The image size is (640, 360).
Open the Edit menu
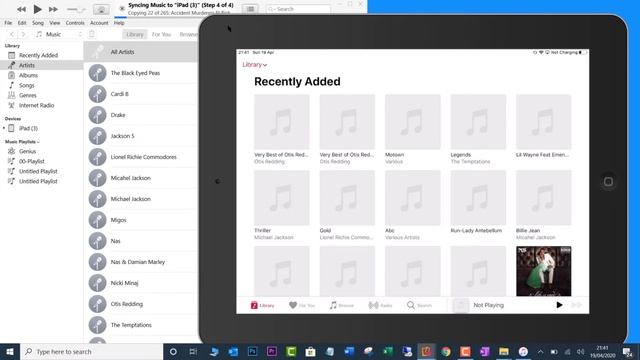click(22, 23)
